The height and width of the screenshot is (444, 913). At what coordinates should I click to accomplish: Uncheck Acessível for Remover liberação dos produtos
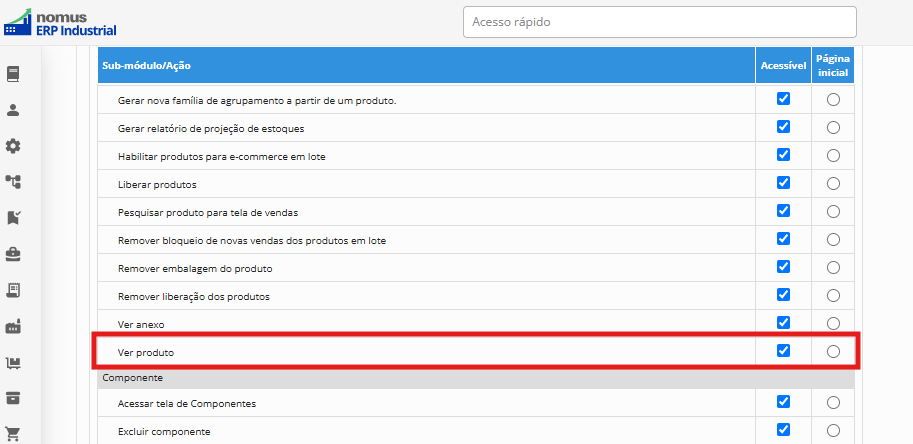(x=783, y=294)
